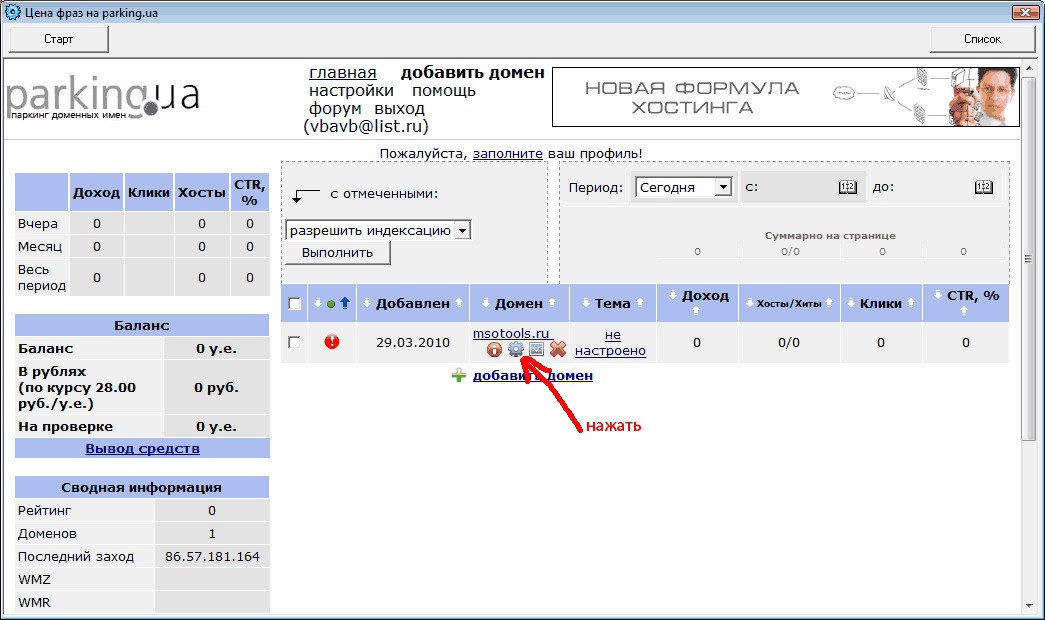Screen dimensions: 1045x620
Task: Click the Список button
Action: coord(982,39)
